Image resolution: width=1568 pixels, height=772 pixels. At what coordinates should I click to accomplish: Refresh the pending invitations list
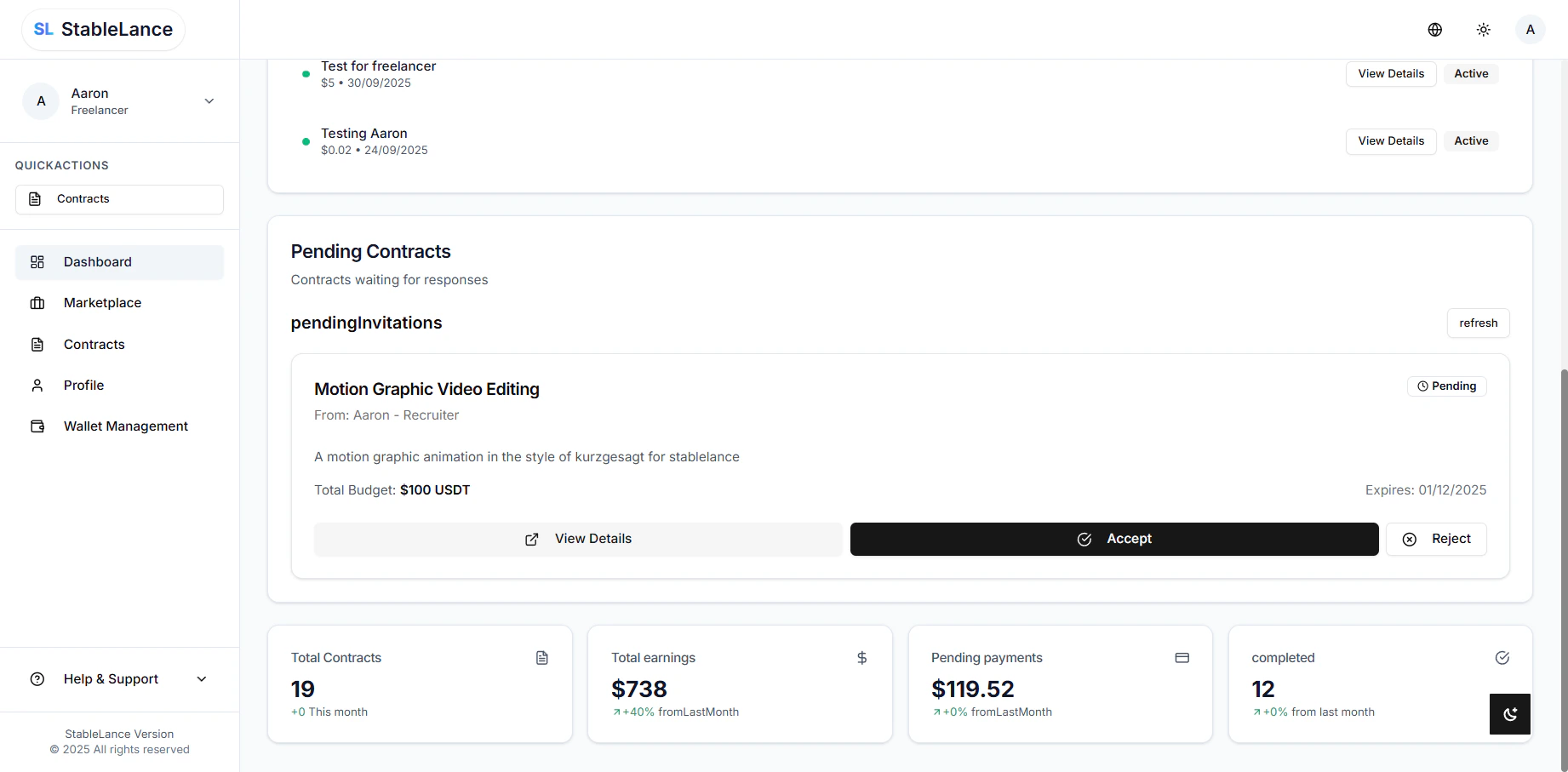click(1478, 323)
